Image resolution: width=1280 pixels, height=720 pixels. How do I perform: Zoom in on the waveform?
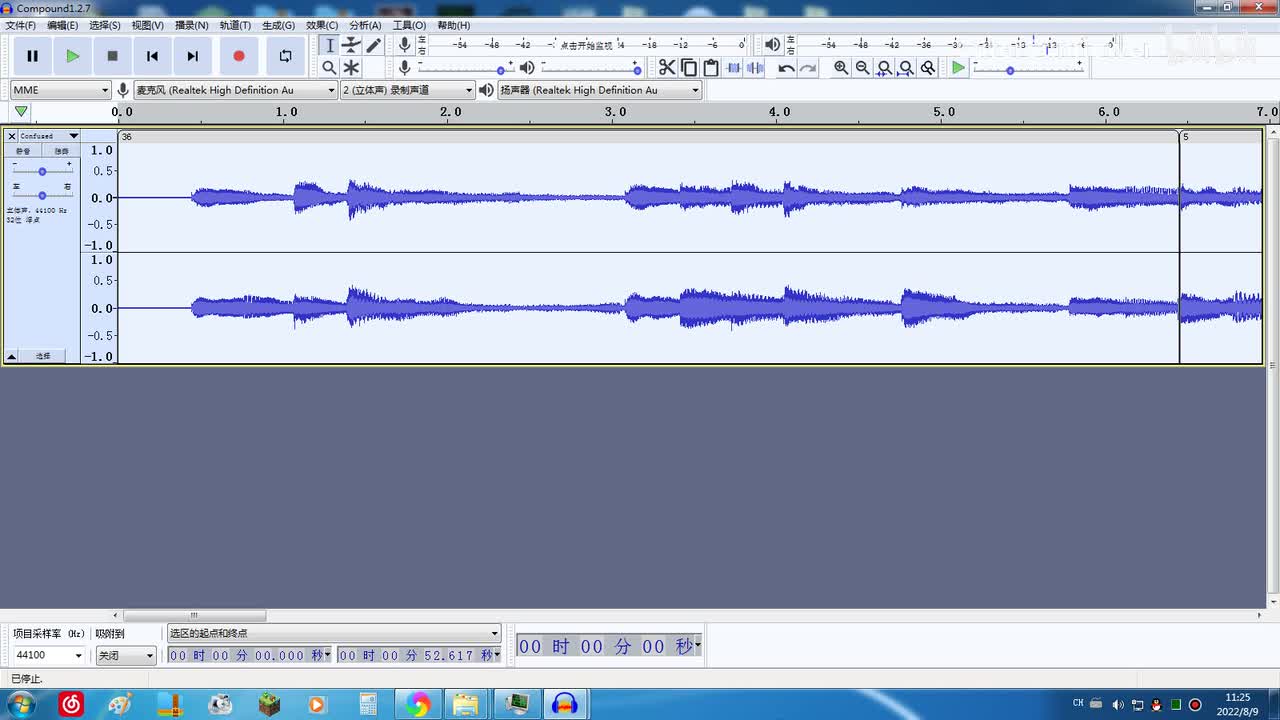coord(841,67)
